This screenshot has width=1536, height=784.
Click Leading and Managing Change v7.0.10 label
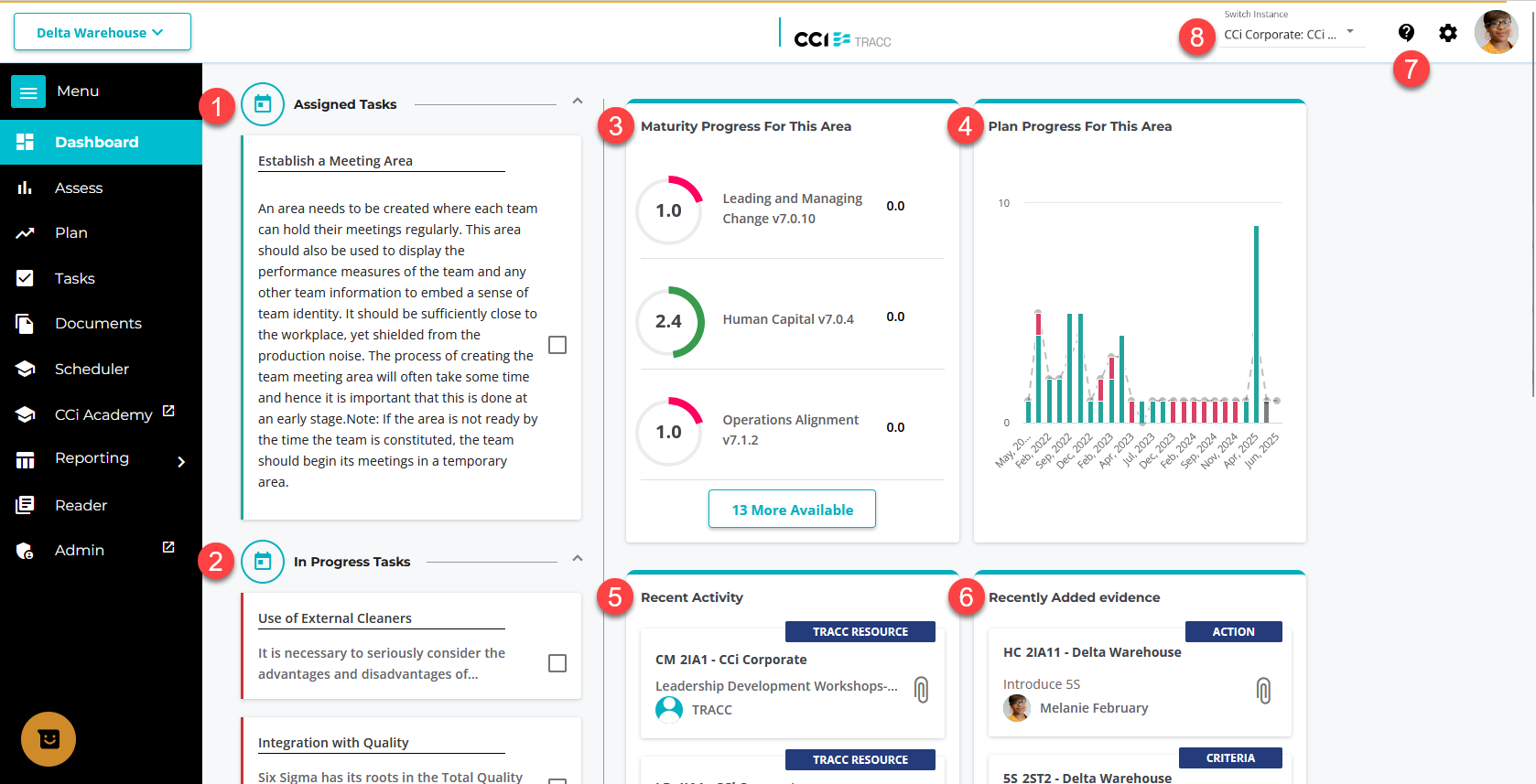(793, 209)
